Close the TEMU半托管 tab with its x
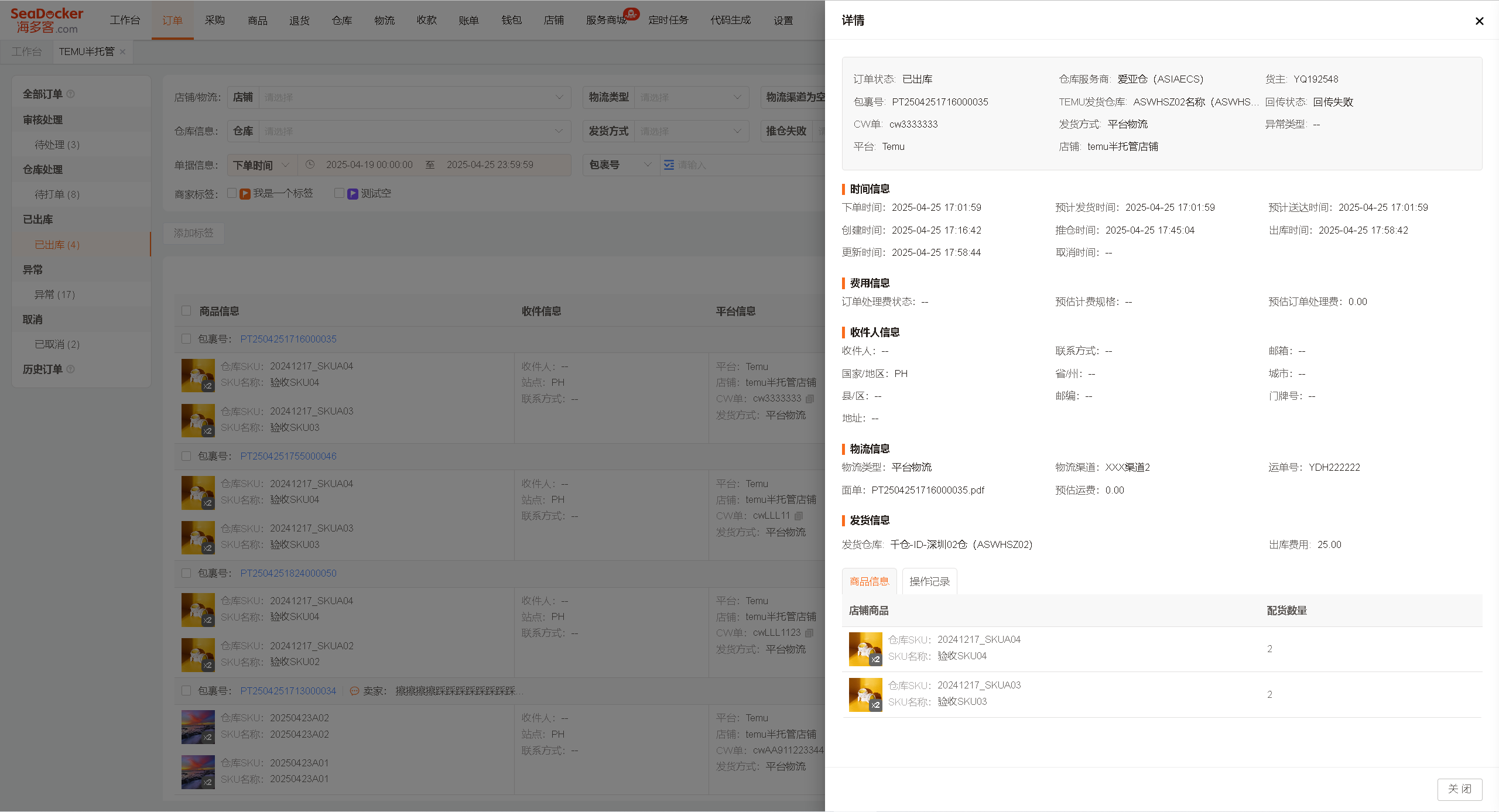 [x=122, y=52]
